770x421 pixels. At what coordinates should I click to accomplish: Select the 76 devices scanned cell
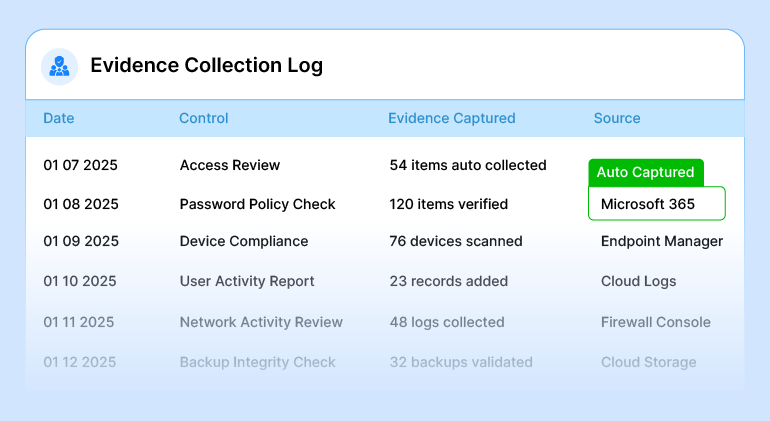(x=456, y=241)
